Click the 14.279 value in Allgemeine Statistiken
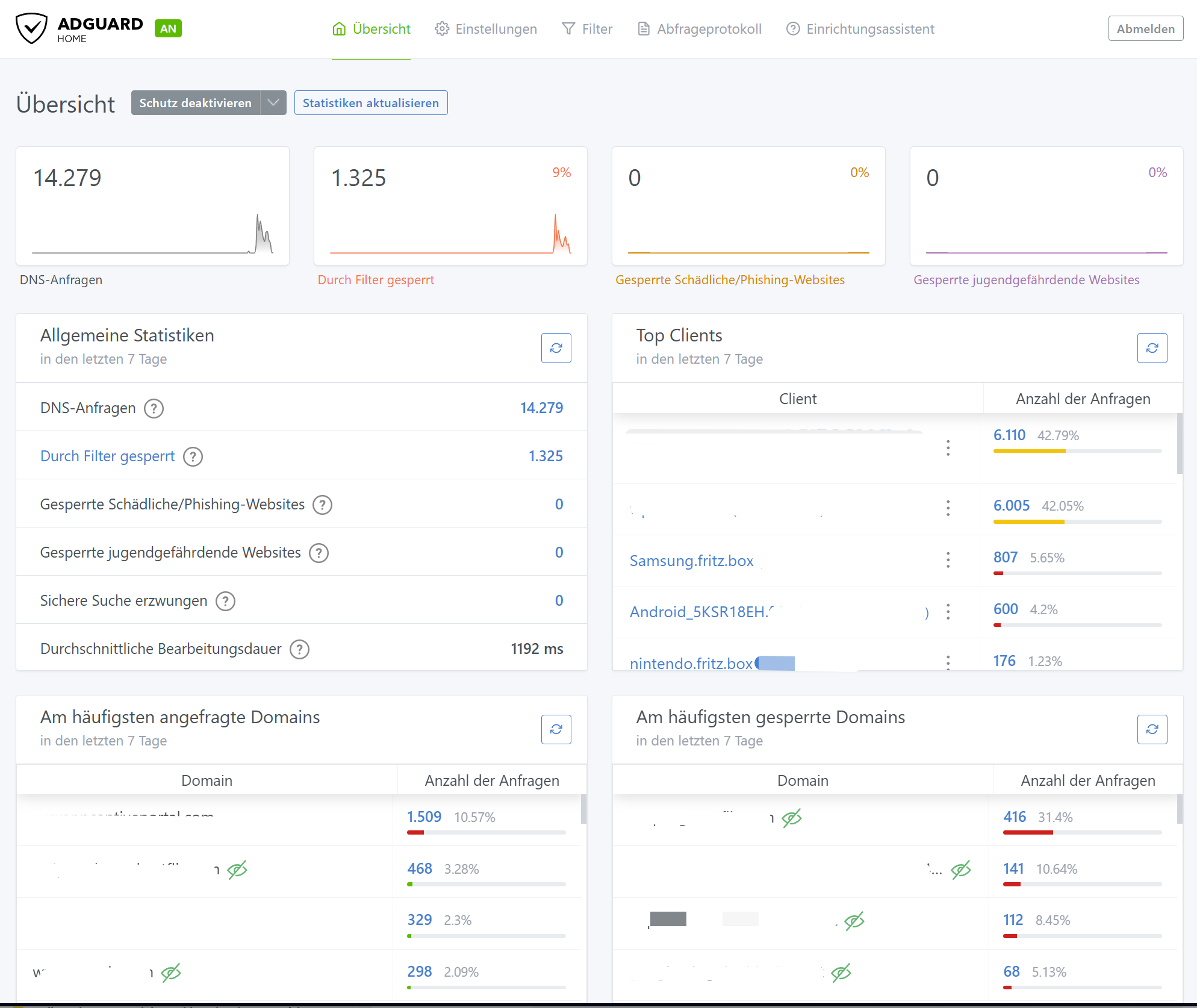The height and width of the screenshot is (1008, 1197). 542,408
